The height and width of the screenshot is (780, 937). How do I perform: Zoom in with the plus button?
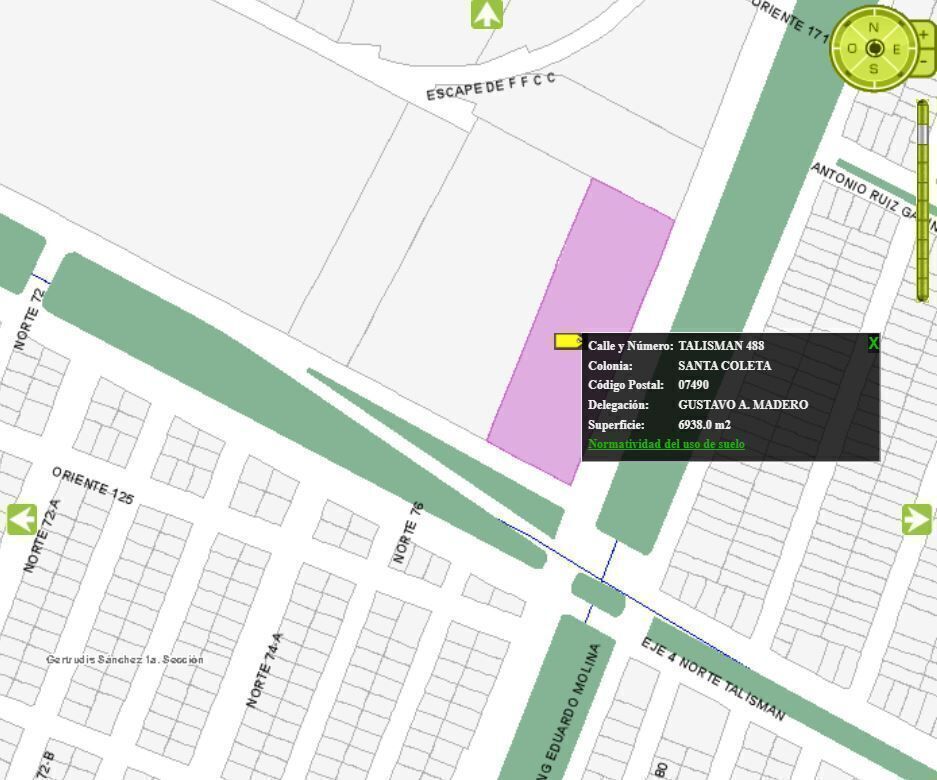pos(923,34)
